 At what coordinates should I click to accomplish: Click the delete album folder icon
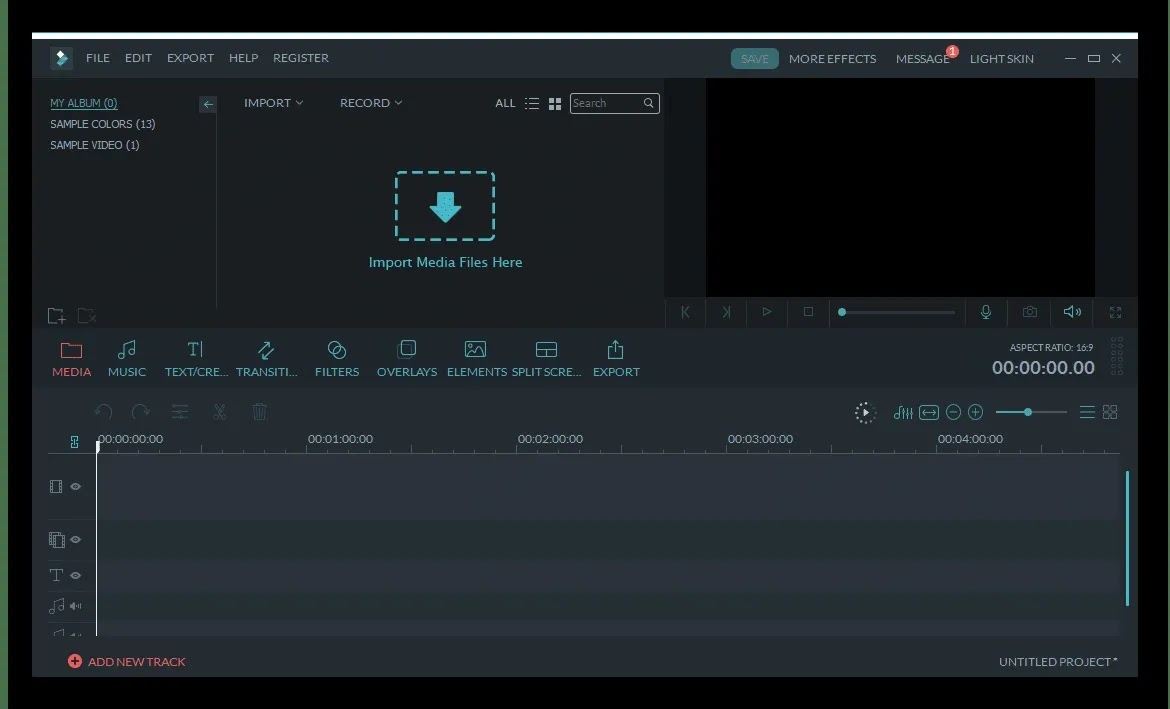coord(87,316)
